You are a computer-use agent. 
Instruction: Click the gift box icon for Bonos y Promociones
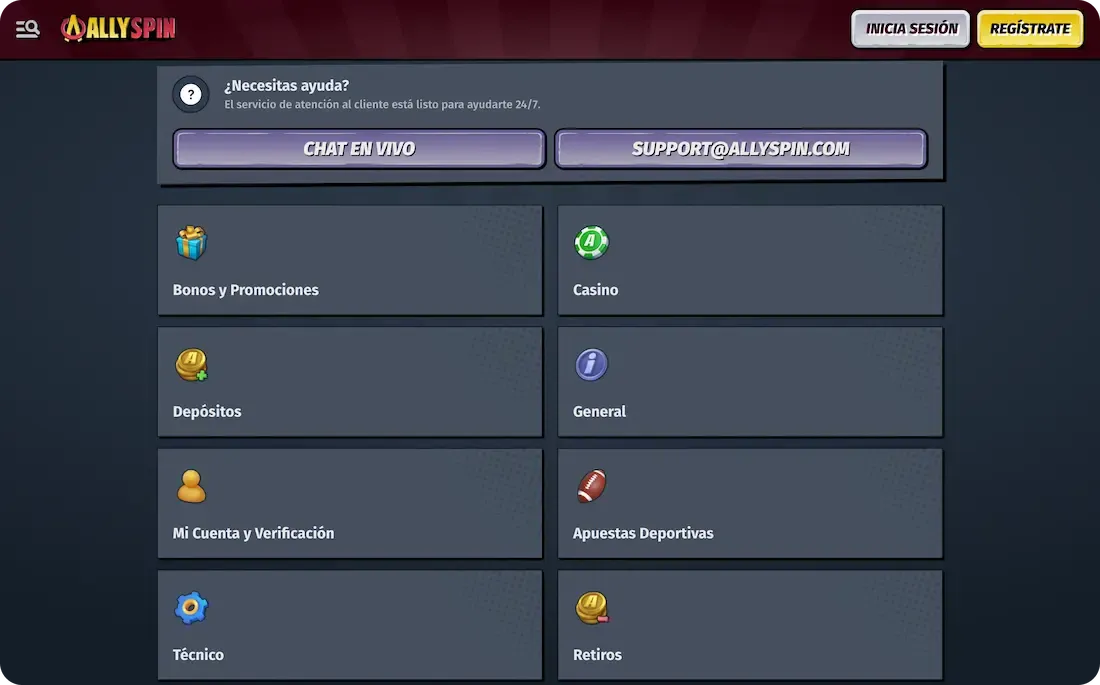pyautogui.click(x=191, y=242)
